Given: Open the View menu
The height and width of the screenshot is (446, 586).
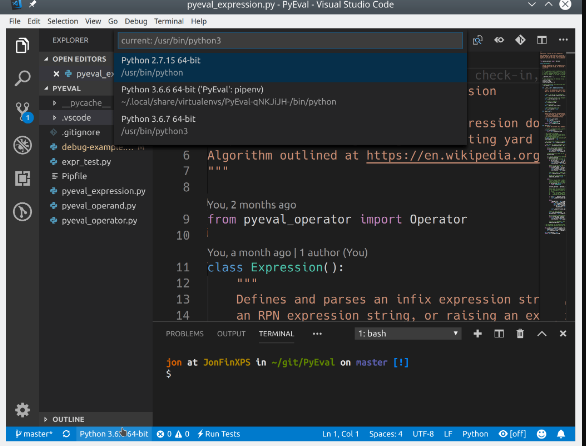Looking at the screenshot, I should pyautogui.click(x=93, y=21).
